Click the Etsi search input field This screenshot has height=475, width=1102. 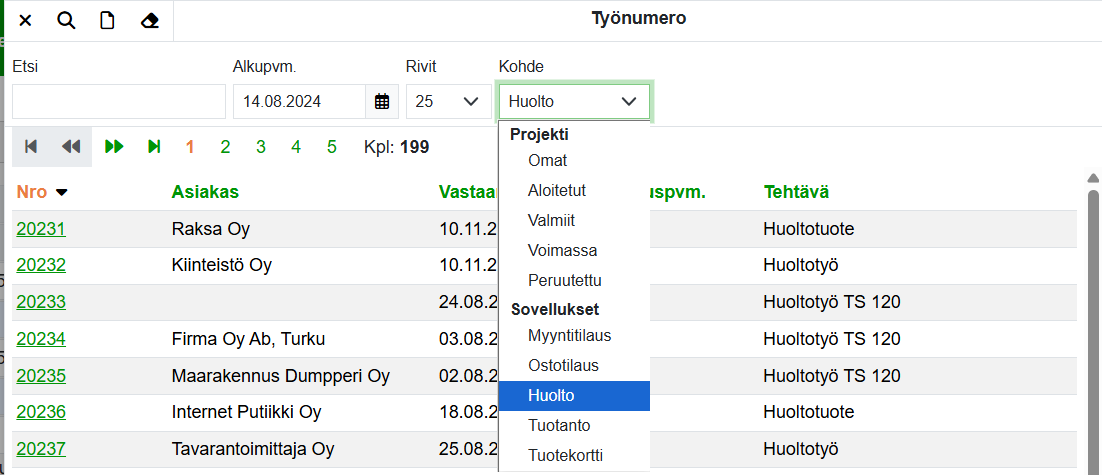[x=119, y=101]
